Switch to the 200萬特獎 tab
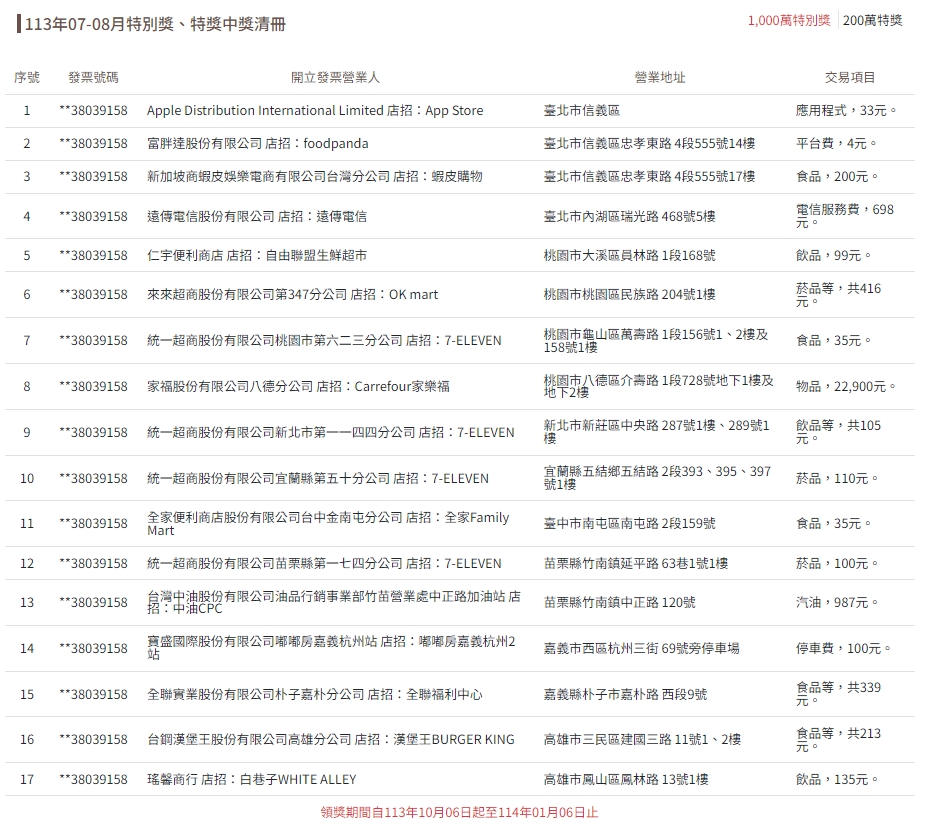Viewport: 928px width, 826px height. [872, 21]
